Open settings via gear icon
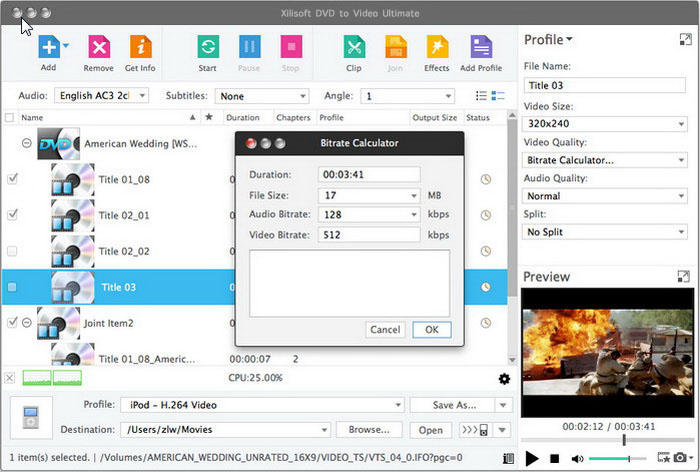 [x=504, y=379]
